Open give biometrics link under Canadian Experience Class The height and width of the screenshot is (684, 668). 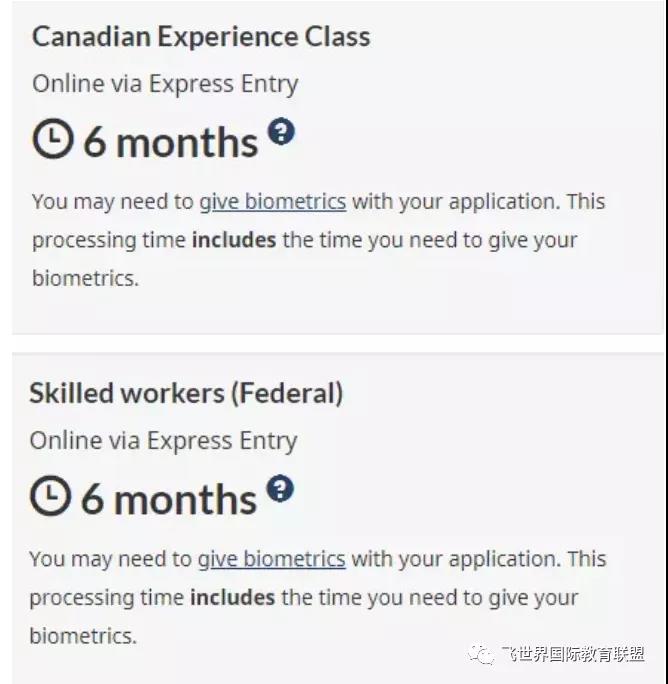[x=273, y=202]
